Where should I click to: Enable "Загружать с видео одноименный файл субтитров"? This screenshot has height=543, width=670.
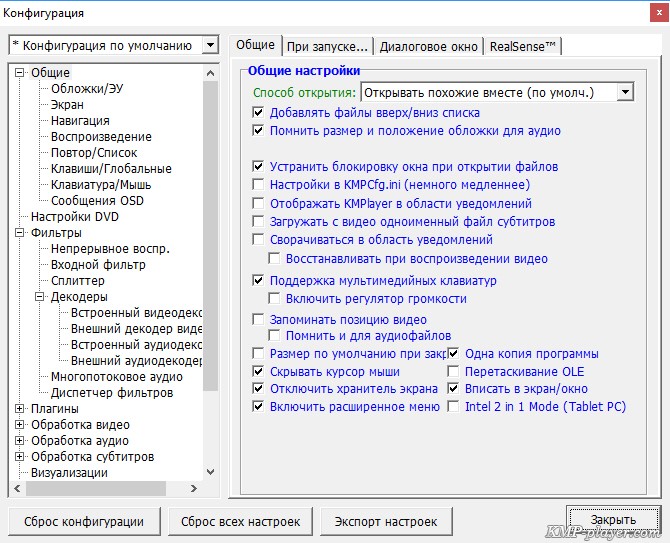[x=258, y=221]
